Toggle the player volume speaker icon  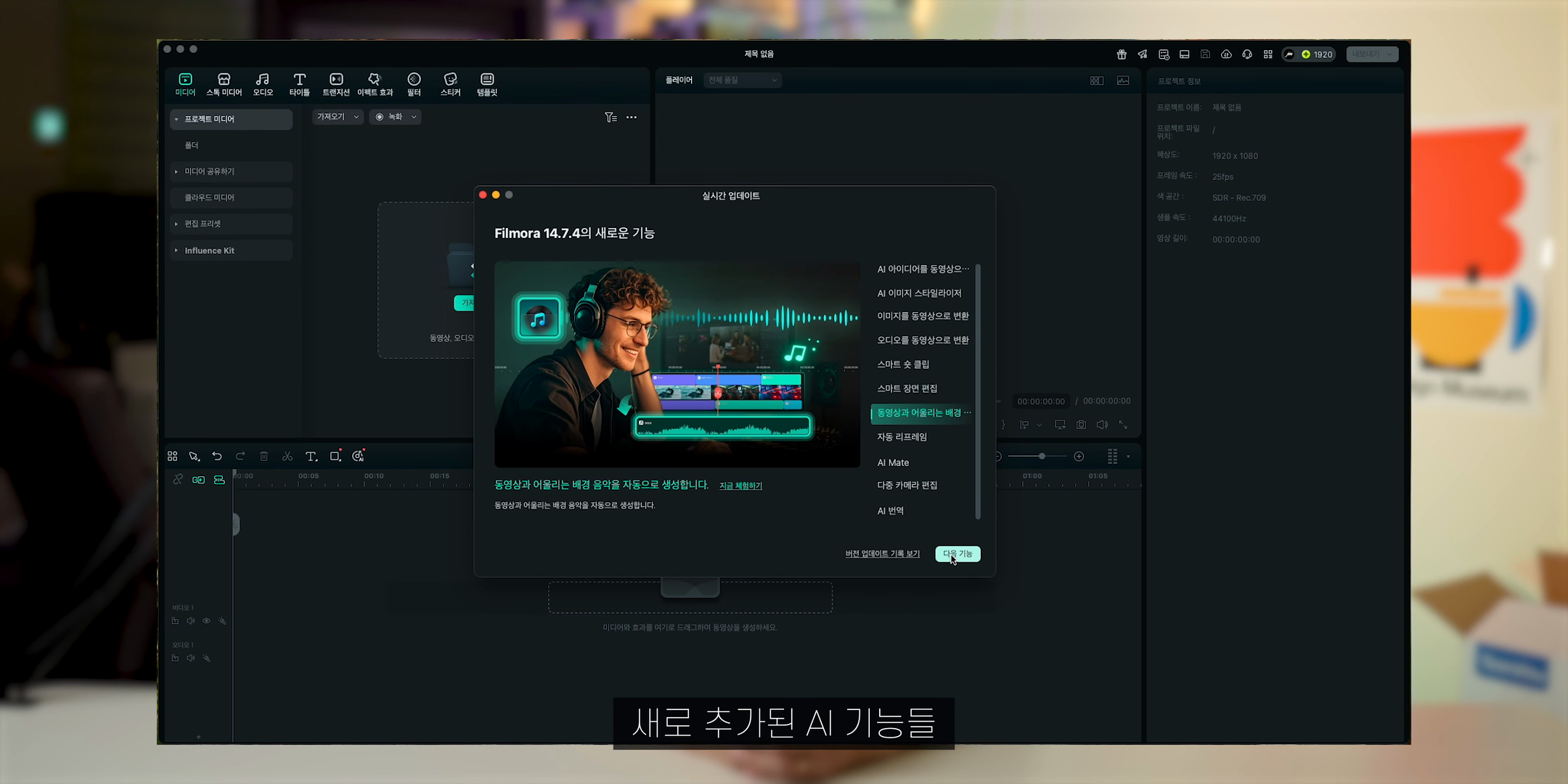(1102, 425)
